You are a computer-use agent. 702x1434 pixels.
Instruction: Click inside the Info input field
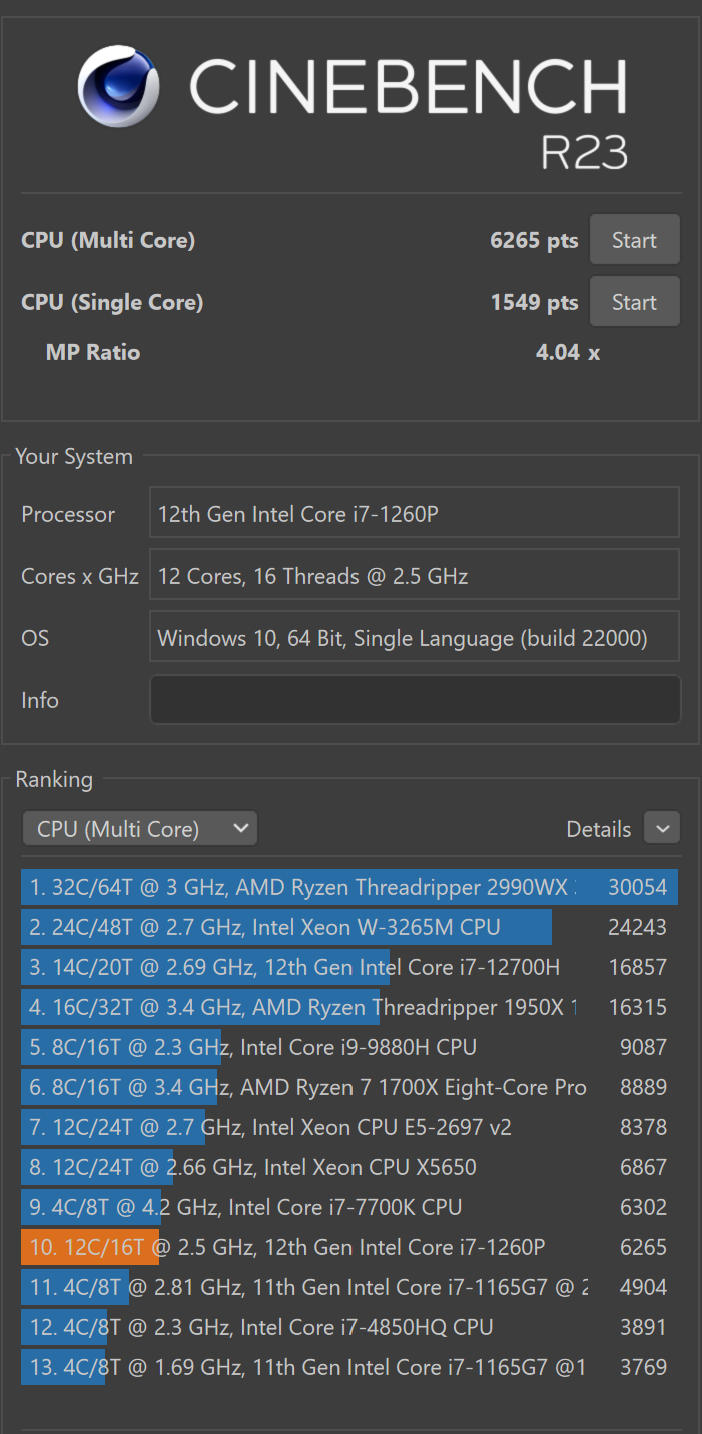(x=414, y=699)
